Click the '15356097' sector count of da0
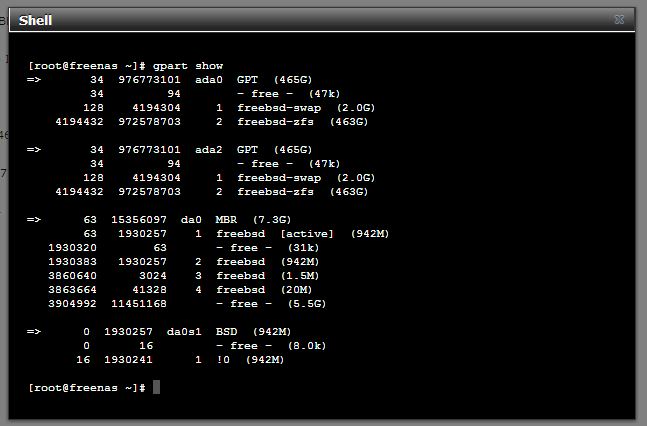Image resolution: width=647 pixels, height=426 pixels. pos(139,220)
